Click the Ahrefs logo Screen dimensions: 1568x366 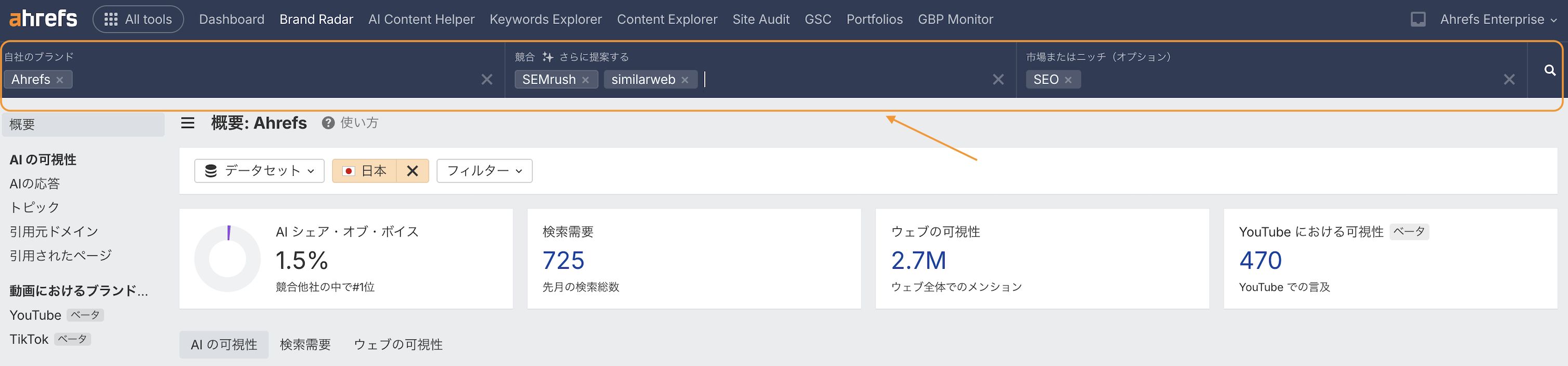tap(43, 19)
